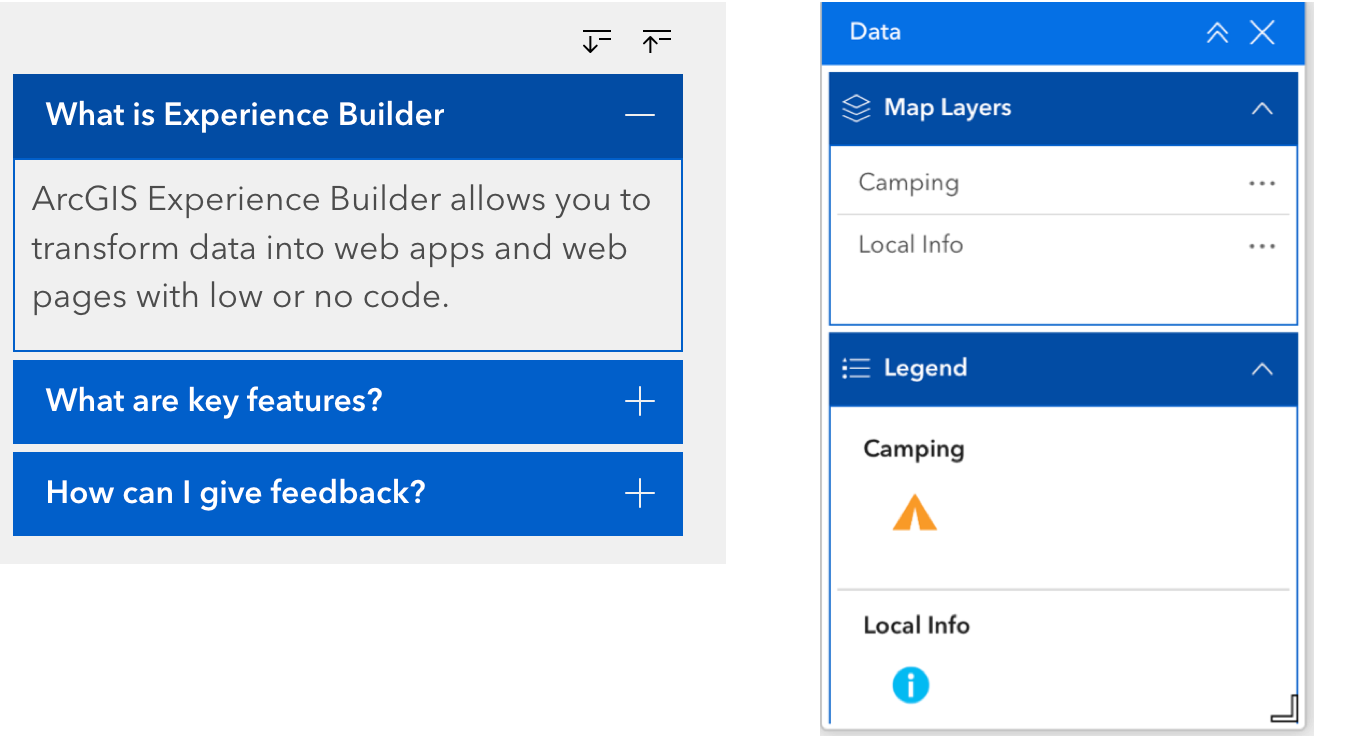Collapse the Legend section chevron

tap(1262, 369)
